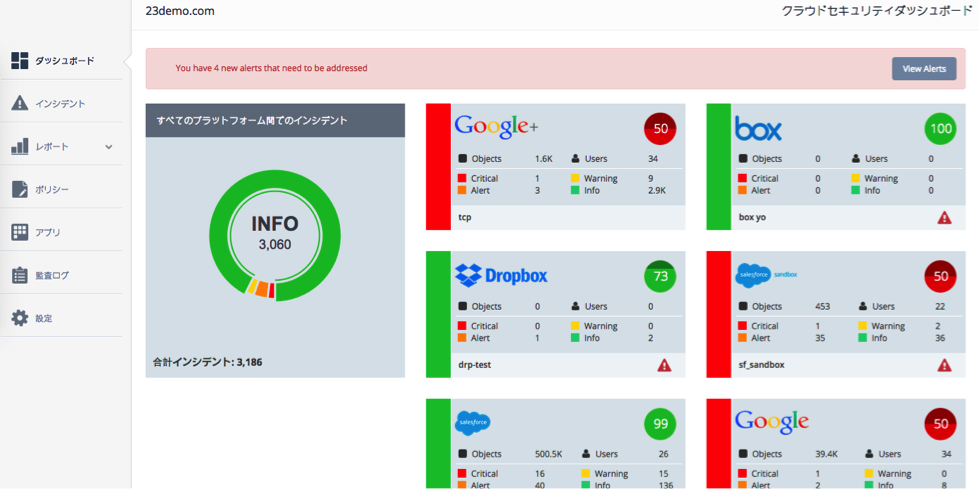
Task: Click Users 22 on sf_sandbox card
Action: (940, 307)
